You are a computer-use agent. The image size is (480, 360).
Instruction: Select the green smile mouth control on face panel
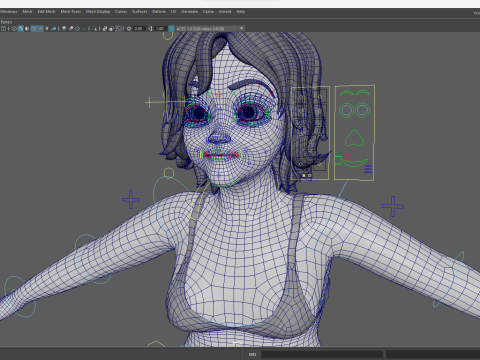click(x=354, y=163)
